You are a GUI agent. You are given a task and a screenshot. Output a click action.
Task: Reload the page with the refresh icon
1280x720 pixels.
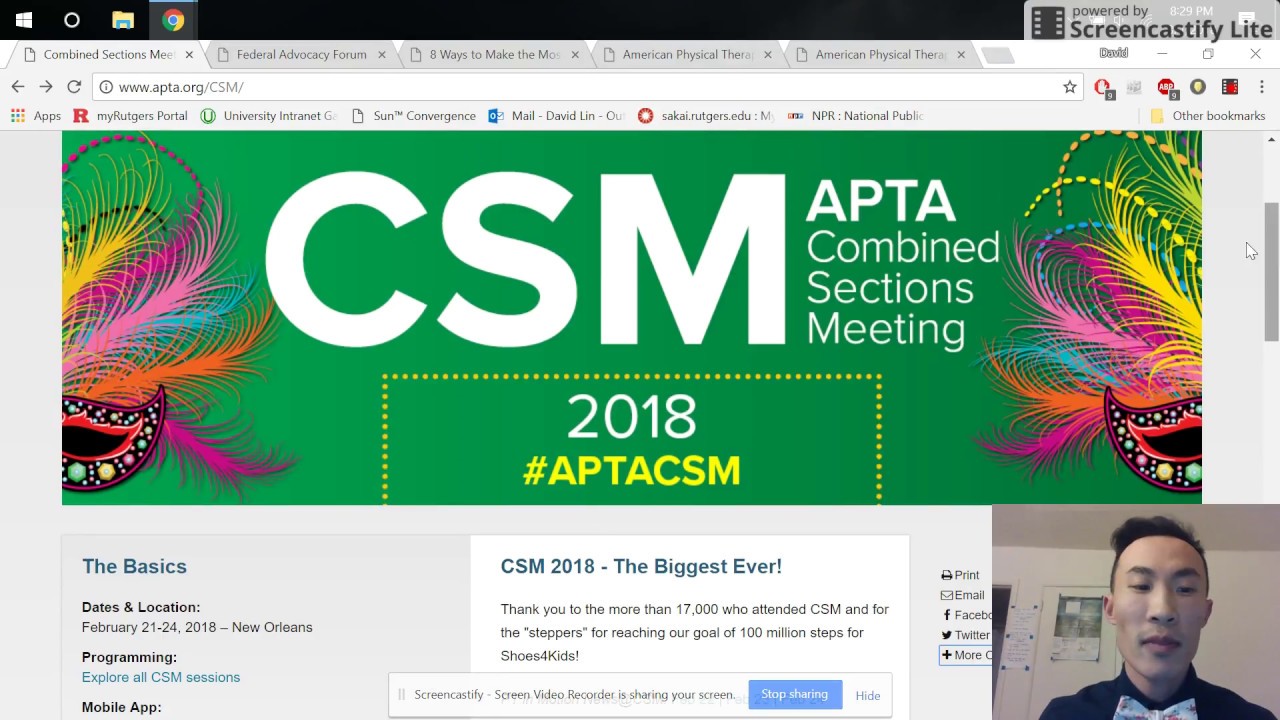point(74,87)
